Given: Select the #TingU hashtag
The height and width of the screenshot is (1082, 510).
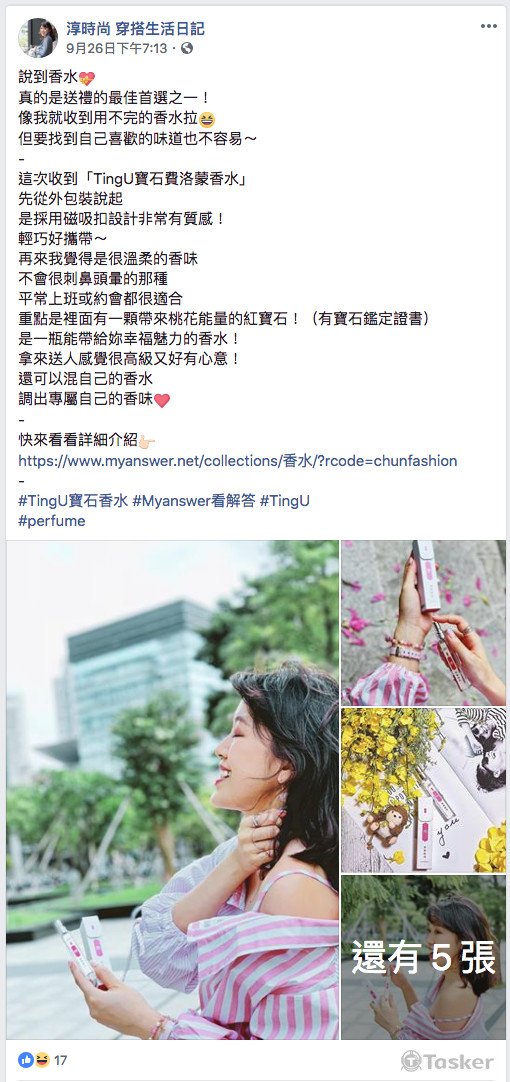Looking at the screenshot, I should (x=284, y=501).
